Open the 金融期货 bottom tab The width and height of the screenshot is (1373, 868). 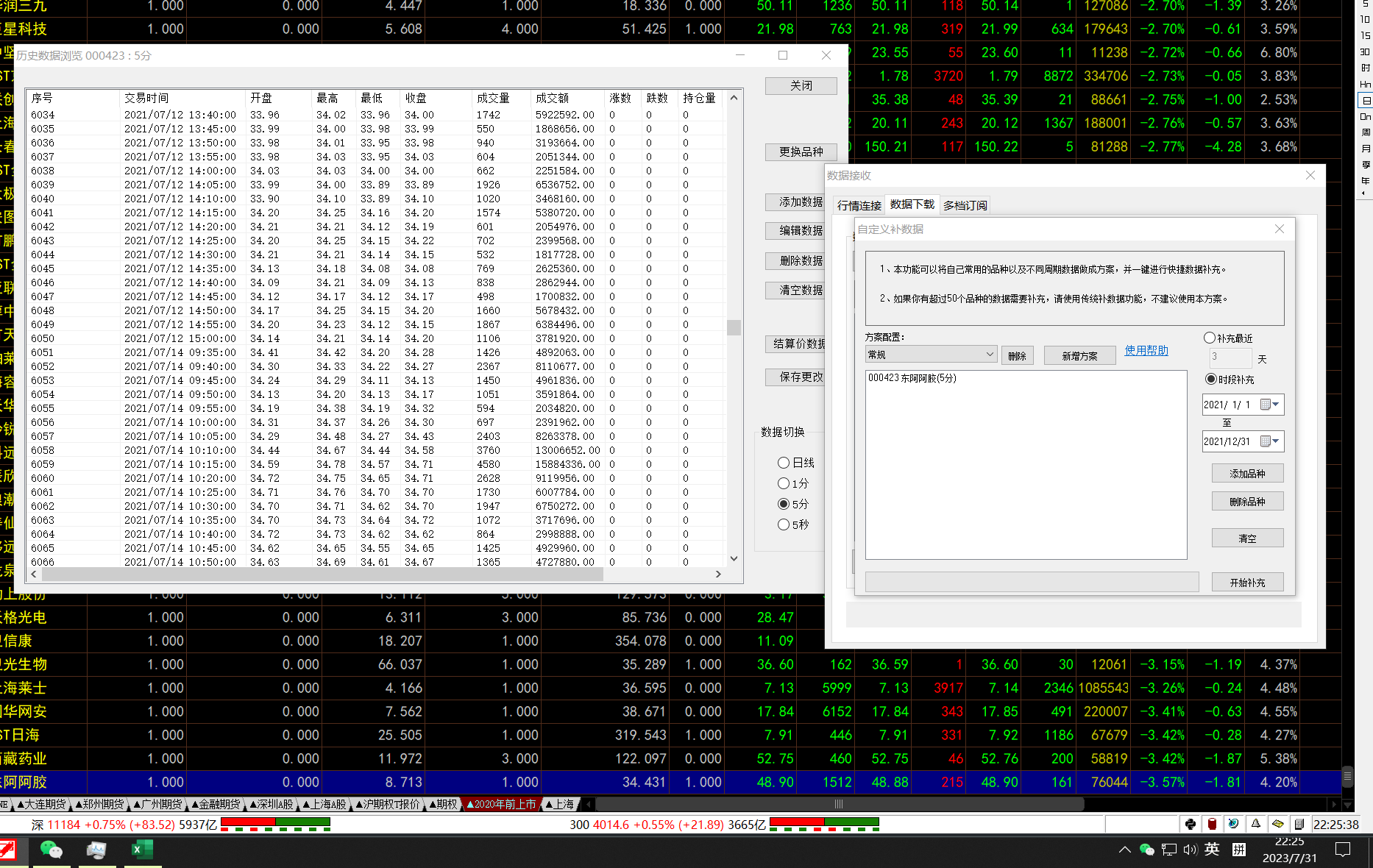tap(216, 804)
